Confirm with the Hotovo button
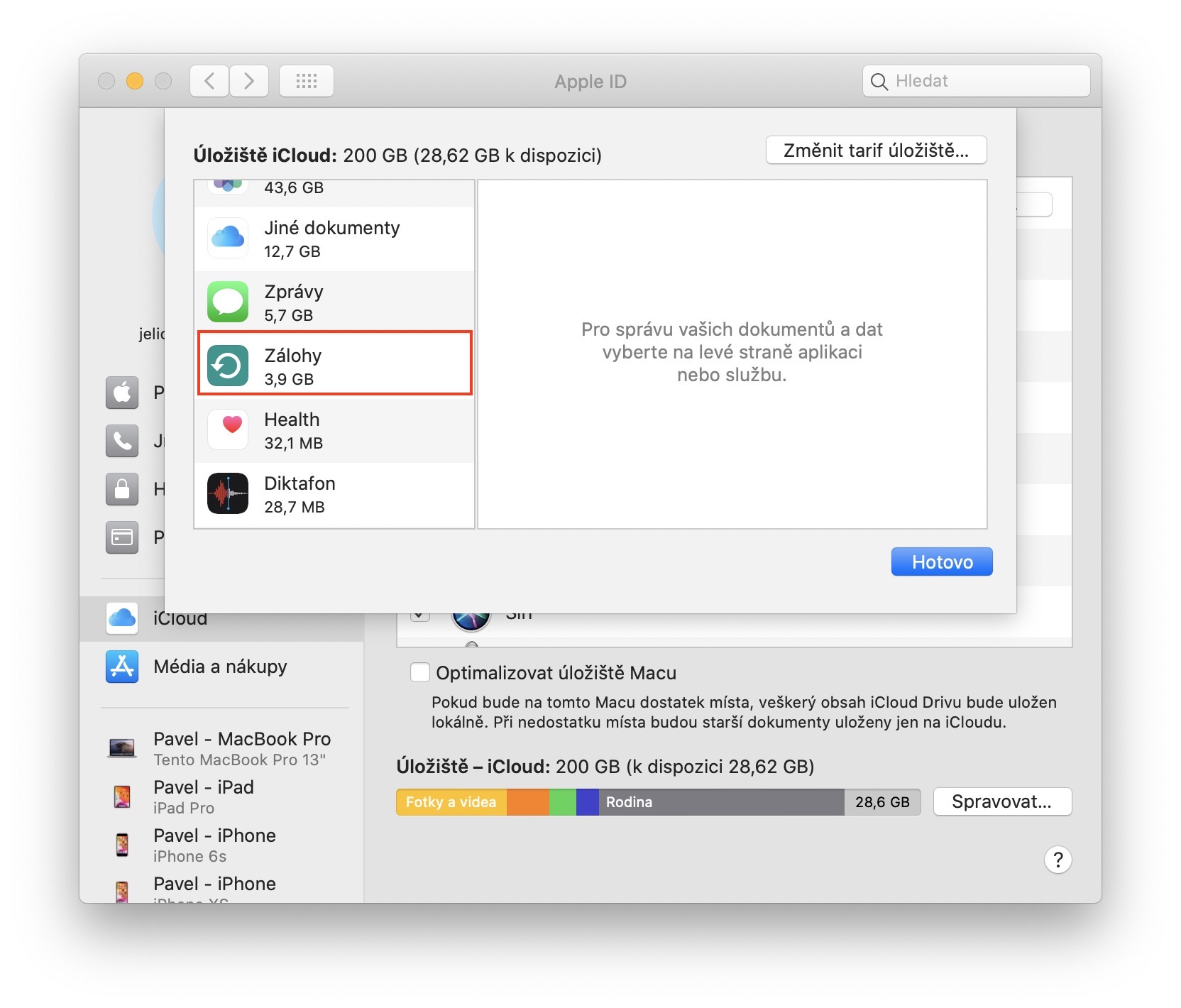This screenshot has height=1008, width=1181. pos(942,561)
